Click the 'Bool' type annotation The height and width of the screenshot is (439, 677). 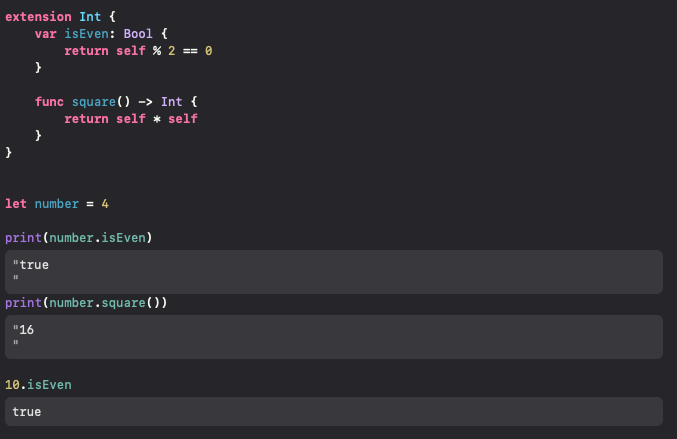pos(138,34)
